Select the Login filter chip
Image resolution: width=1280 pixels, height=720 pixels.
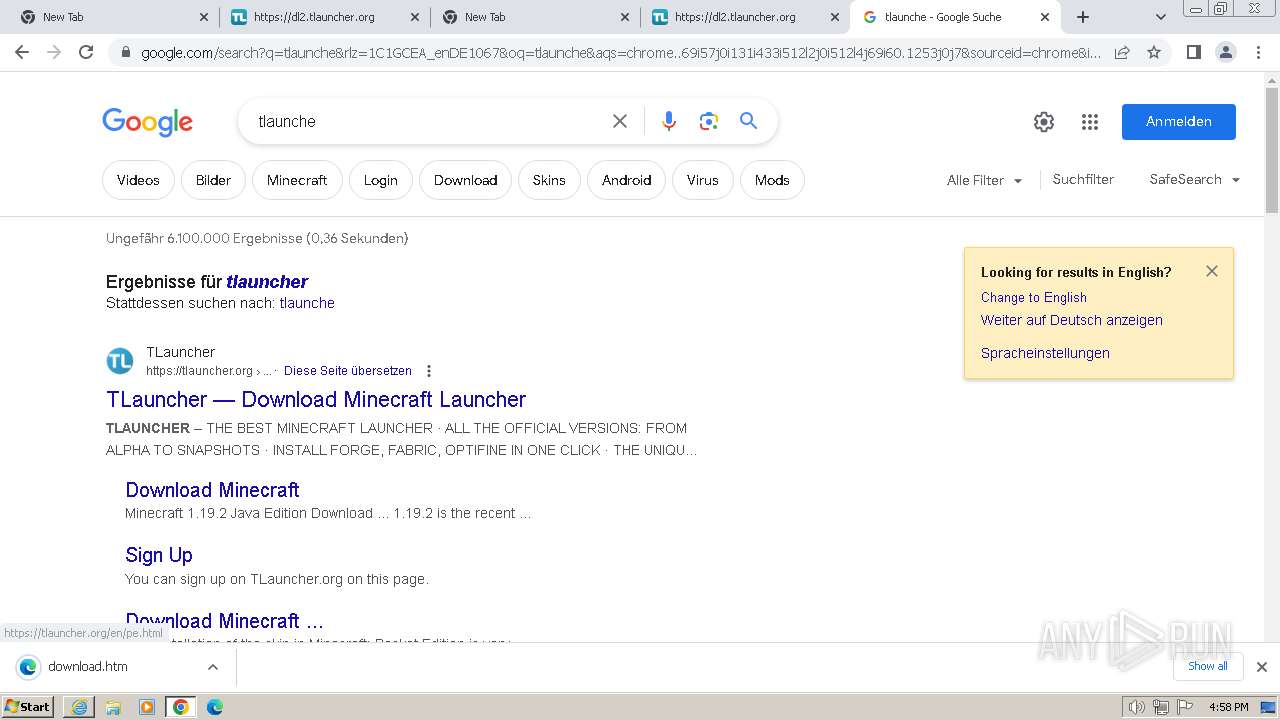[380, 180]
